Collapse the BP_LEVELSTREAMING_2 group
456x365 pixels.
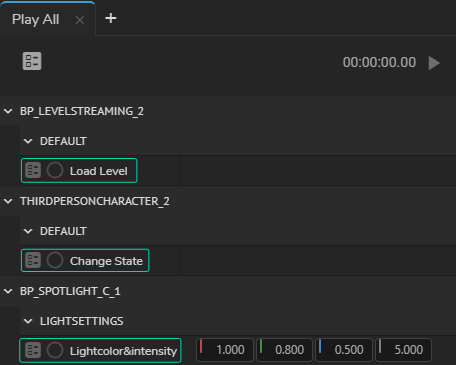point(8,111)
